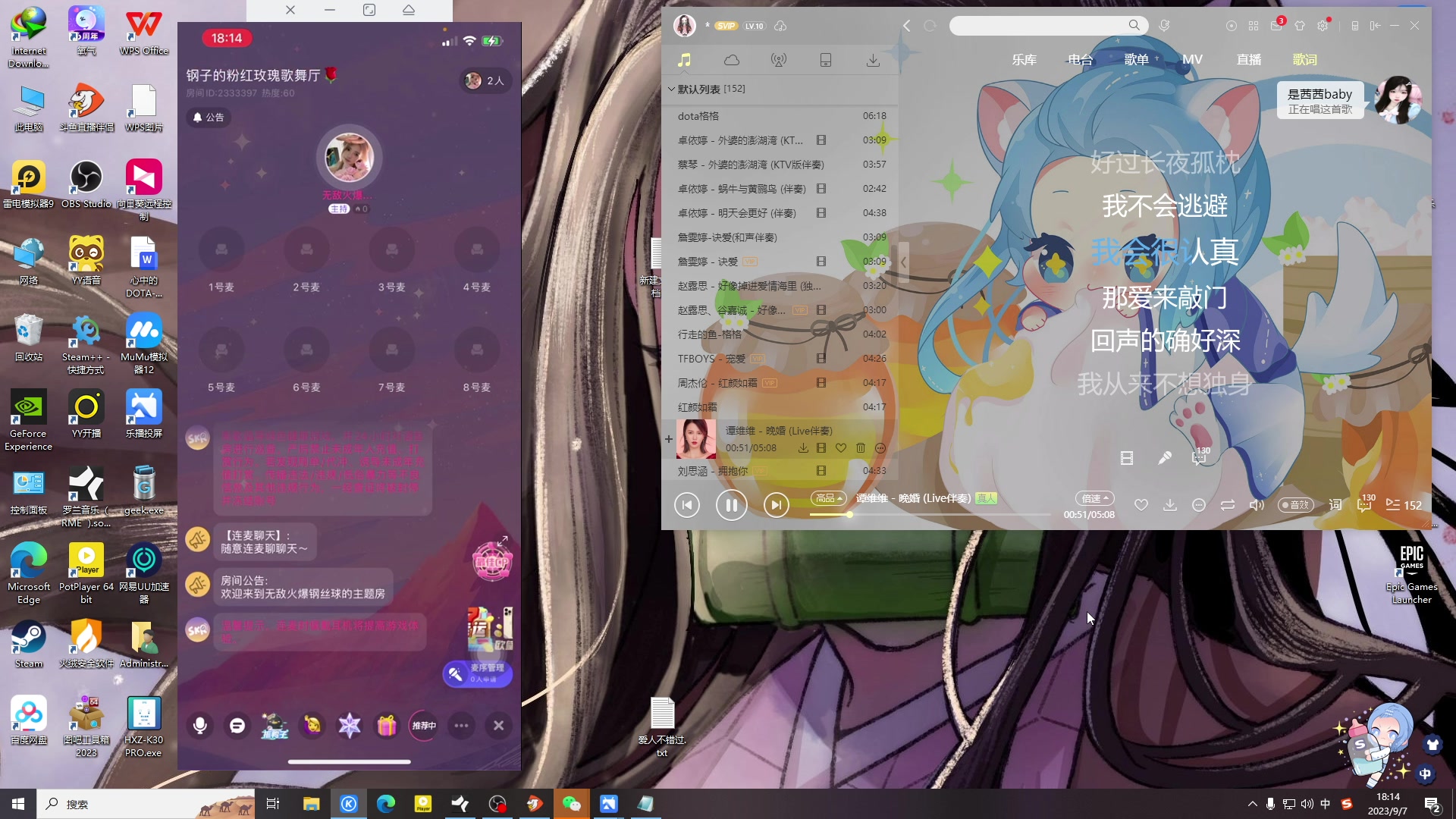This screenshot has width=1456, height=819.
Task: Switch to the 歌单 tab
Action: click(x=1136, y=59)
